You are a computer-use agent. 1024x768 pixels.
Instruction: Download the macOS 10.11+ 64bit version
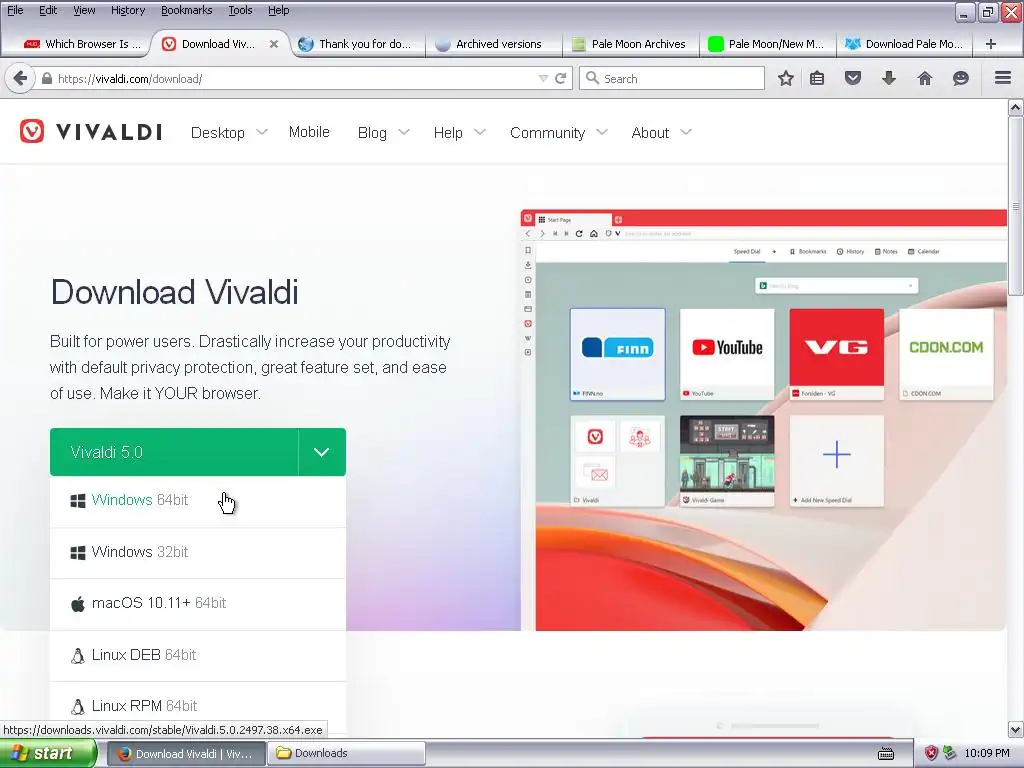tap(198, 603)
